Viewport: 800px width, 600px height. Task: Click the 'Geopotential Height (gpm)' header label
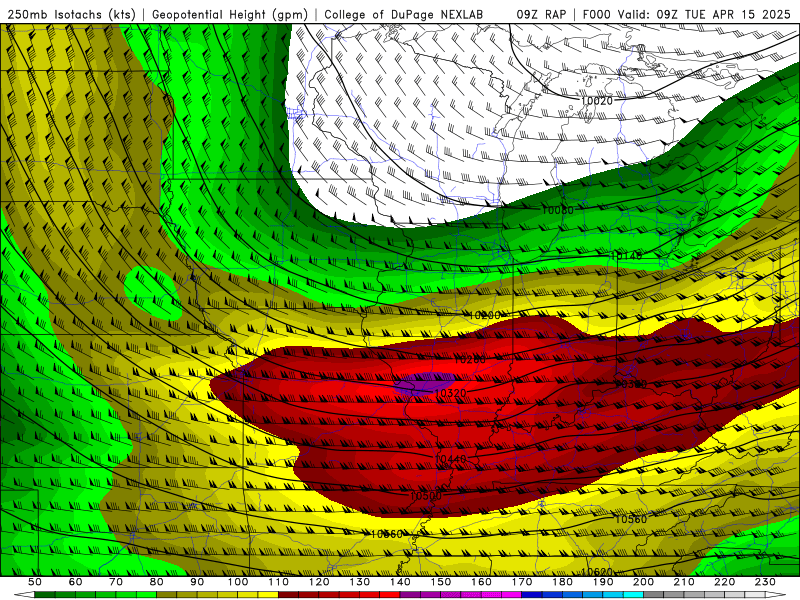pos(230,15)
